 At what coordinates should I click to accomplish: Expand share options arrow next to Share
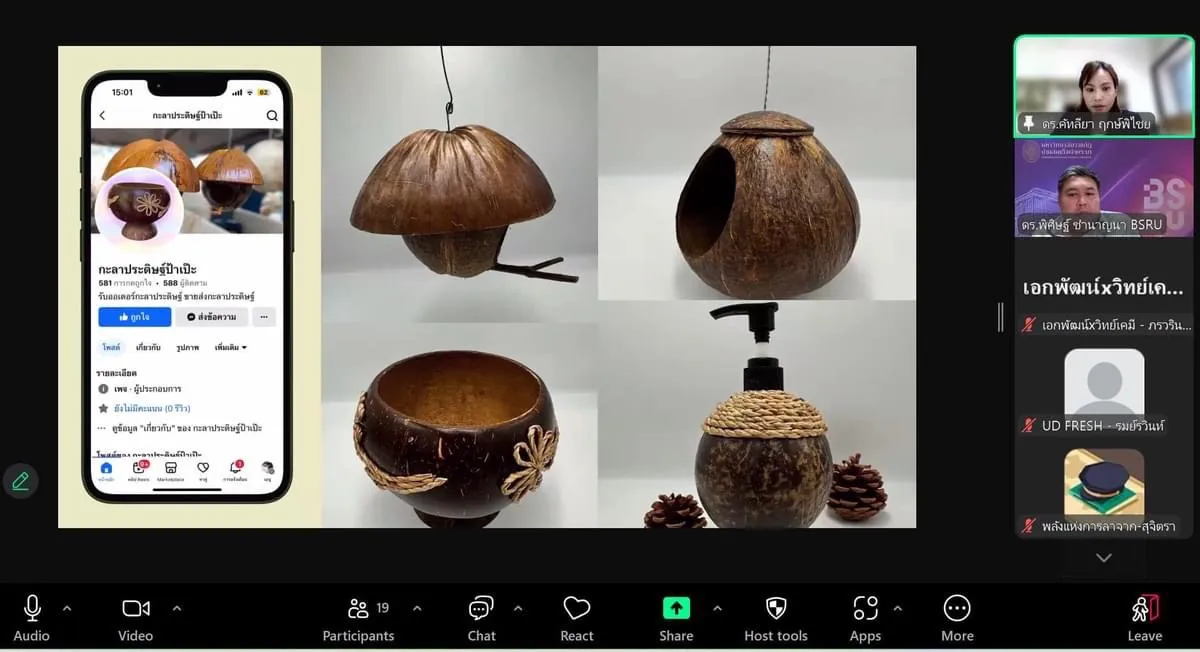pyautogui.click(x=717, y=608)
